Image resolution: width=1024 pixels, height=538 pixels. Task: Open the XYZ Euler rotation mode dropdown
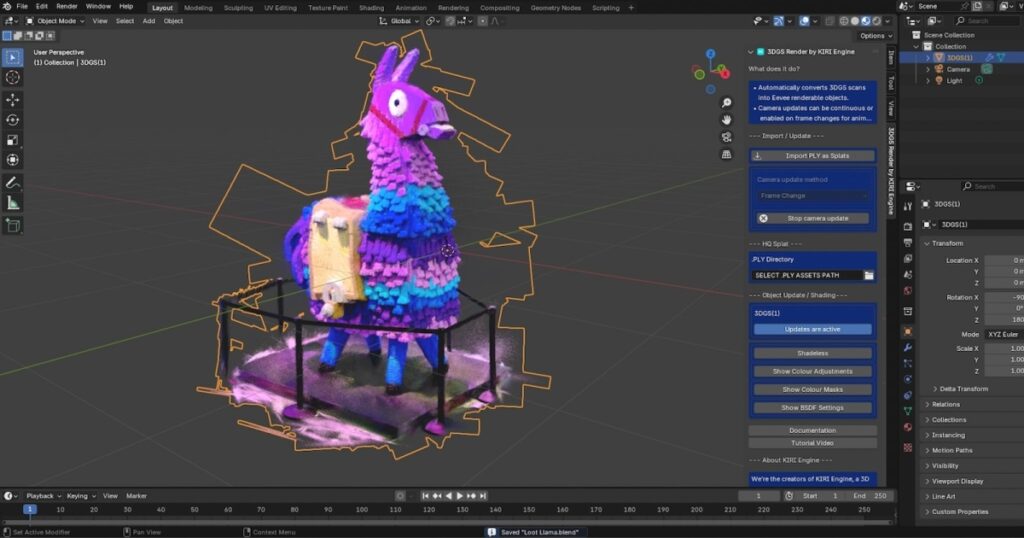(x=1004, y=334)
